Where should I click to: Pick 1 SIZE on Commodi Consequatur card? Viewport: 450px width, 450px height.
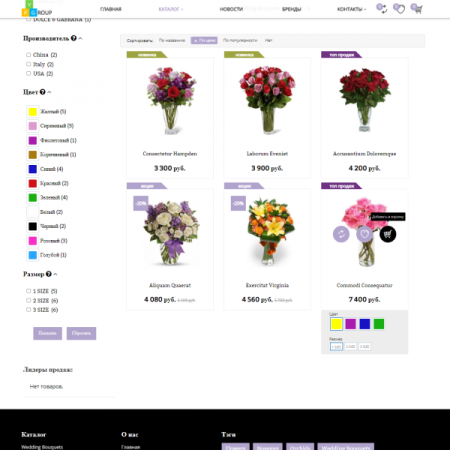[x=336, y=347]
